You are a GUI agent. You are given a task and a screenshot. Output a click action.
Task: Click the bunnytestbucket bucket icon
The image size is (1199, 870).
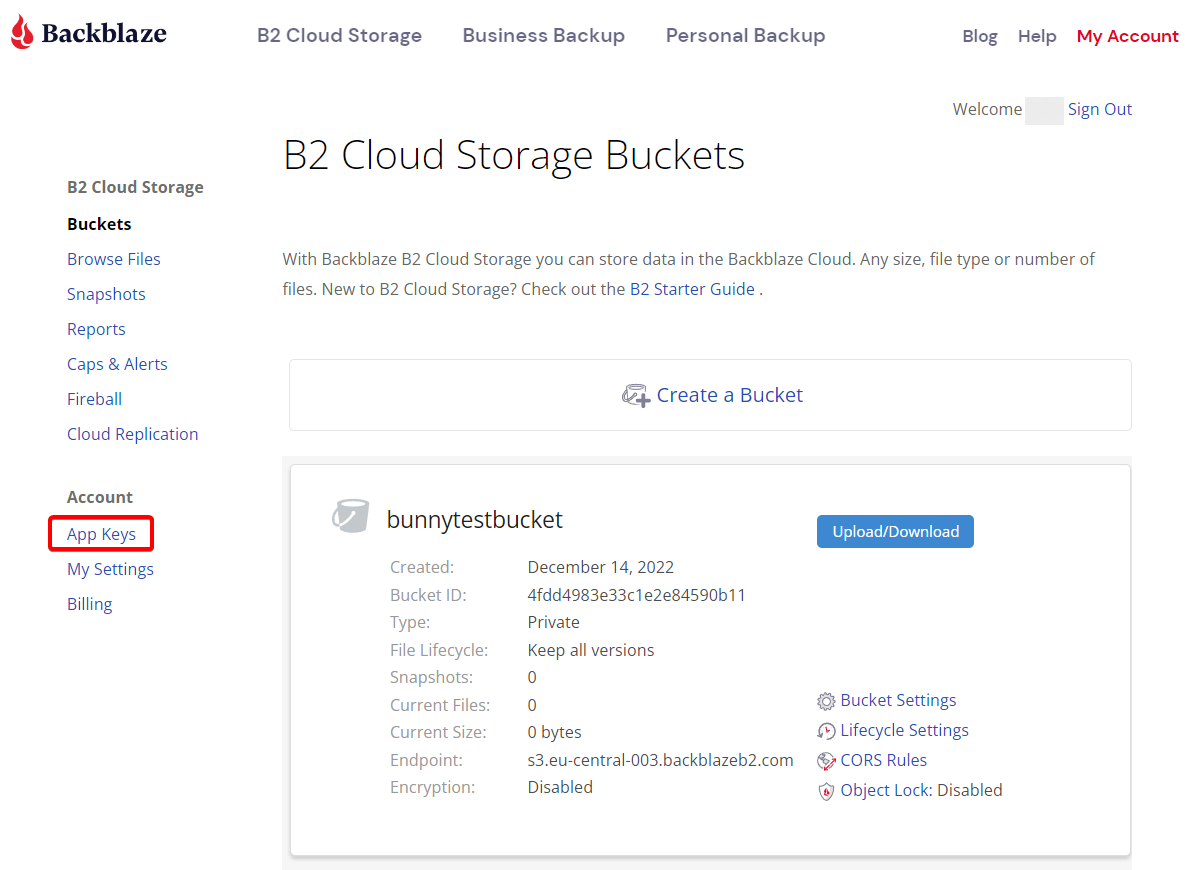coord(351,515)
